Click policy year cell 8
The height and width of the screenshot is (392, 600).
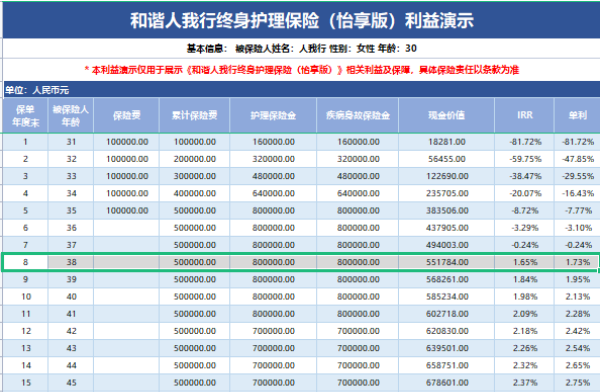point(25,263)
